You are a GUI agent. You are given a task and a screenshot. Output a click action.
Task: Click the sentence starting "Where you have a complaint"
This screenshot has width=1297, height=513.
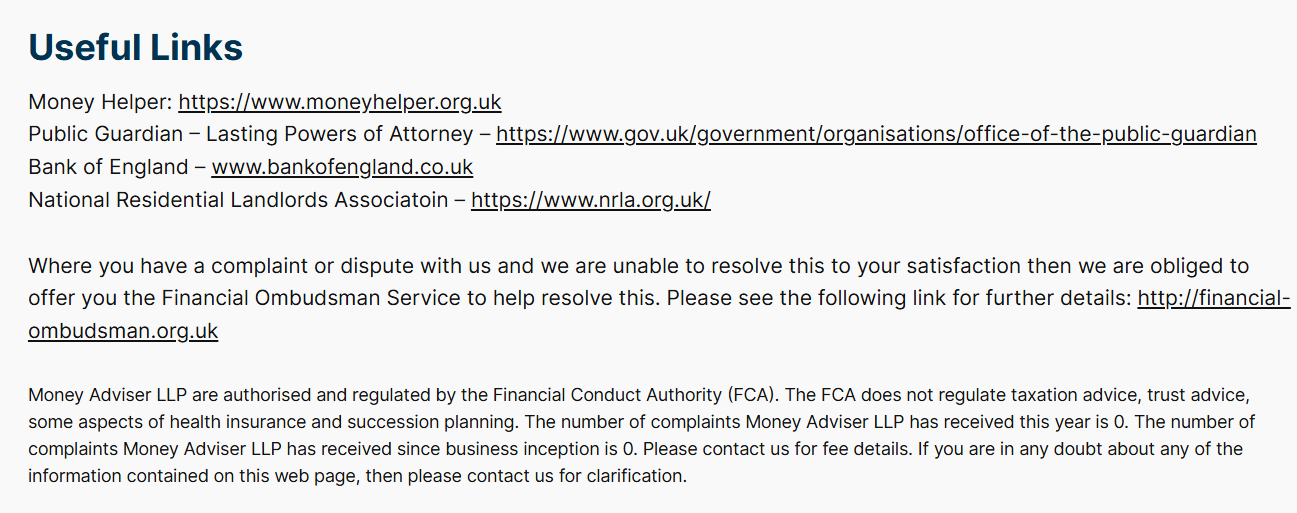[x=300, y=266]
